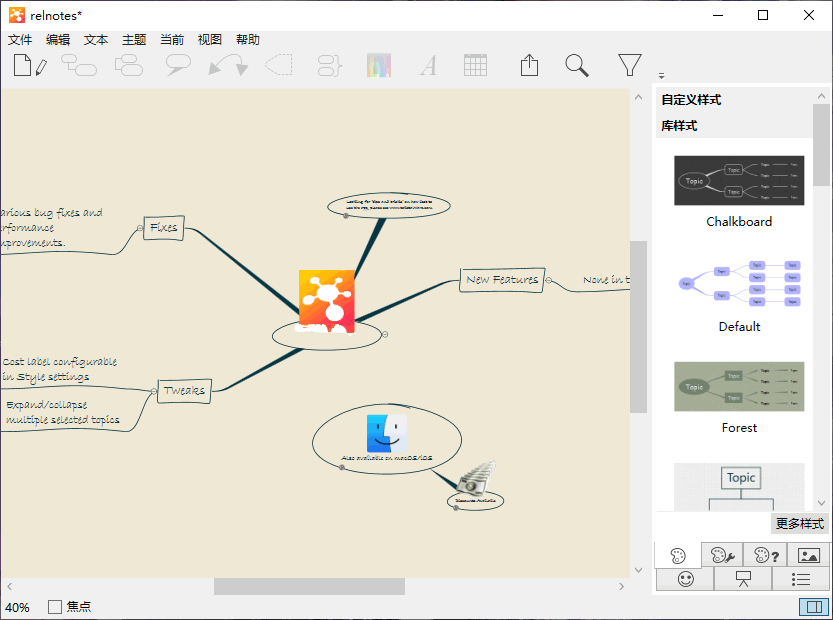
Task: Select the Tweaks topic node
Action: coord(184,390)
